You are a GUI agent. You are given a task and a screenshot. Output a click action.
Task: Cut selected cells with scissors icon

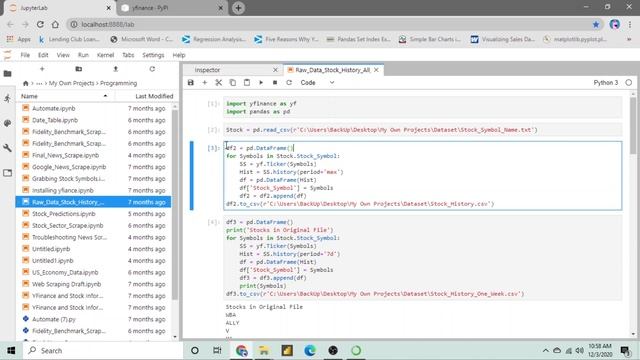219,82
